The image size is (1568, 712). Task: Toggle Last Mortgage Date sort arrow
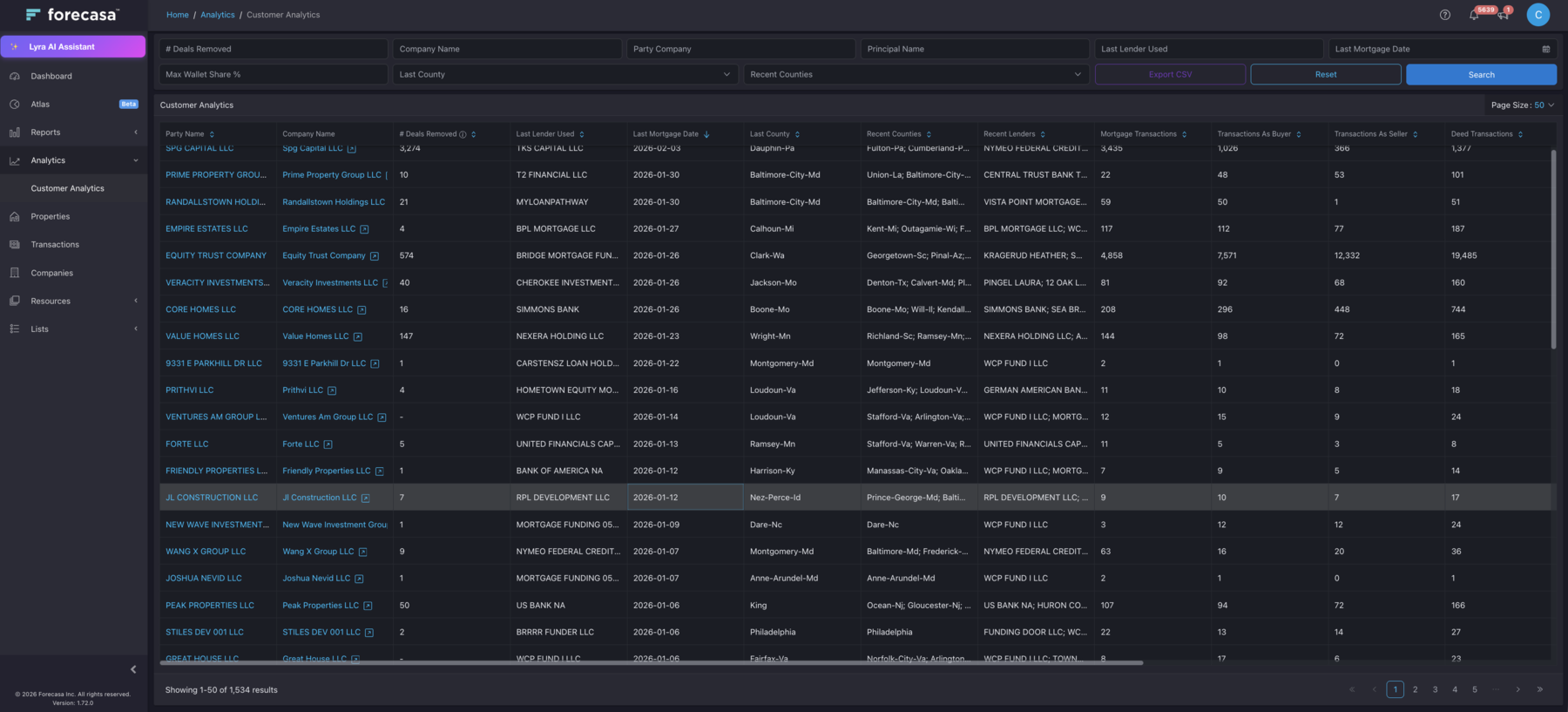706,134
